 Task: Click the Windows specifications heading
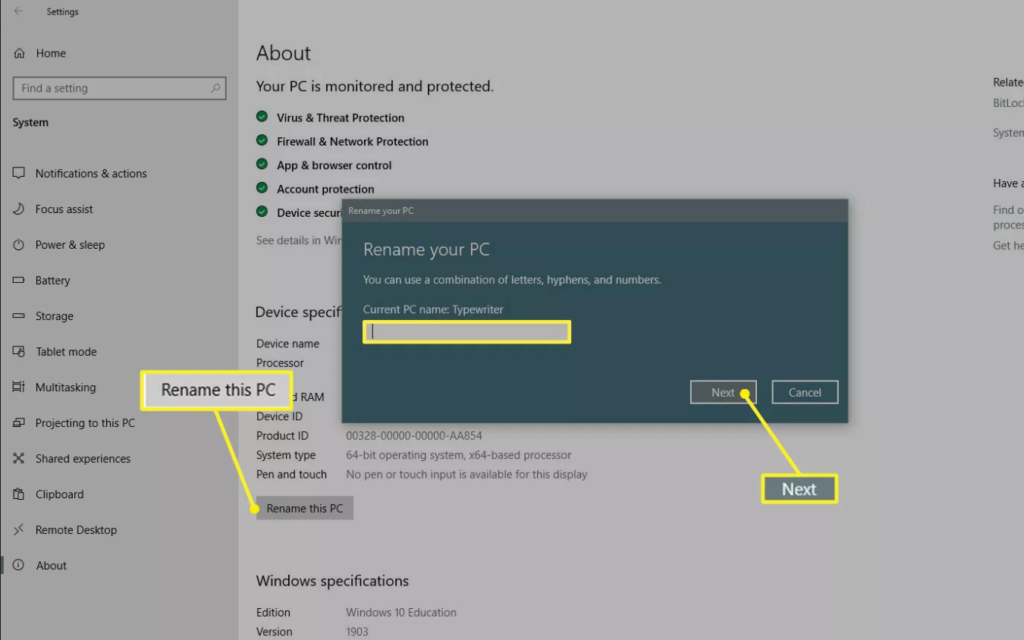[332, 581]
